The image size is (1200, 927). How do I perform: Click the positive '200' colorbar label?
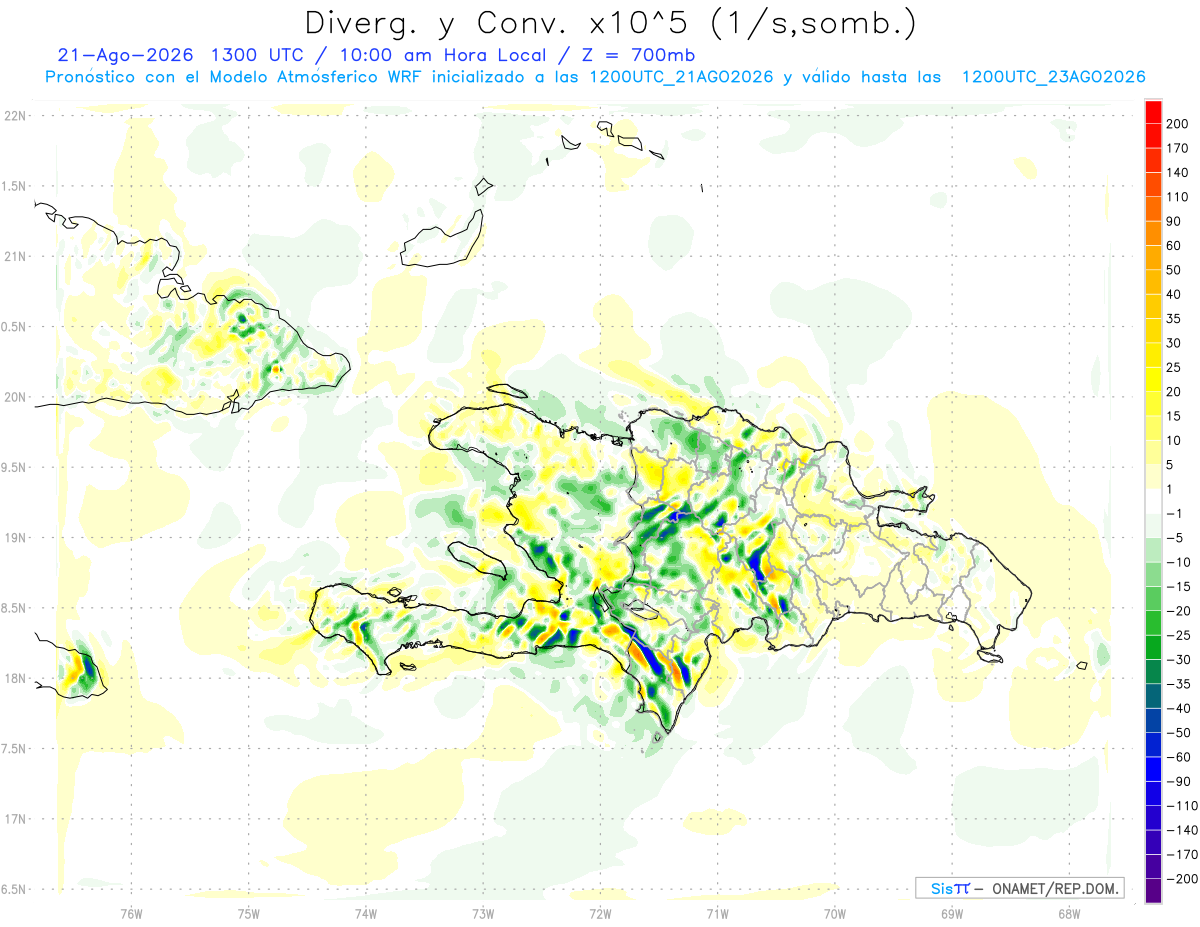pyautogui.click(x=1178, y=124)
